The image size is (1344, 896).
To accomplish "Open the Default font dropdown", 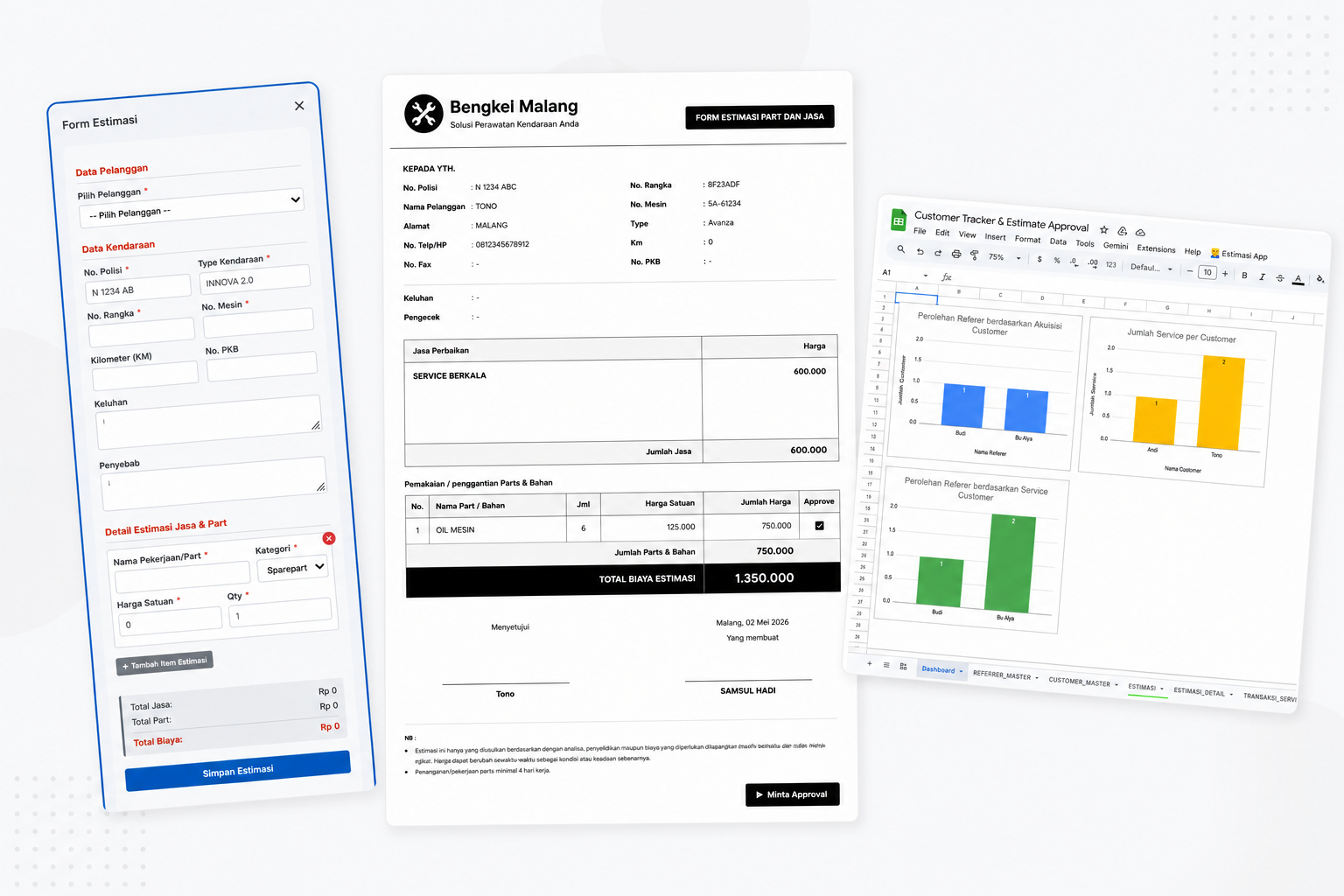I will 1151,268.
